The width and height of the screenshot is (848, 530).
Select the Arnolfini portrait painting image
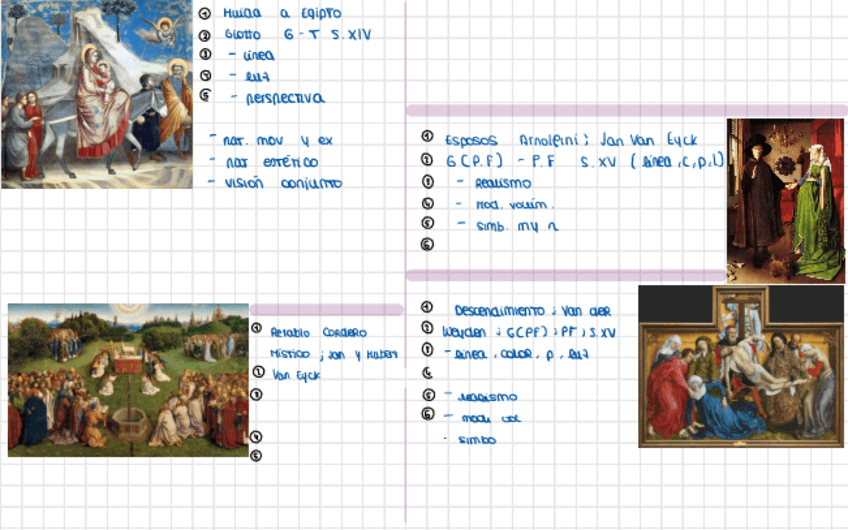pyautogui.click(x=785, y=201)
